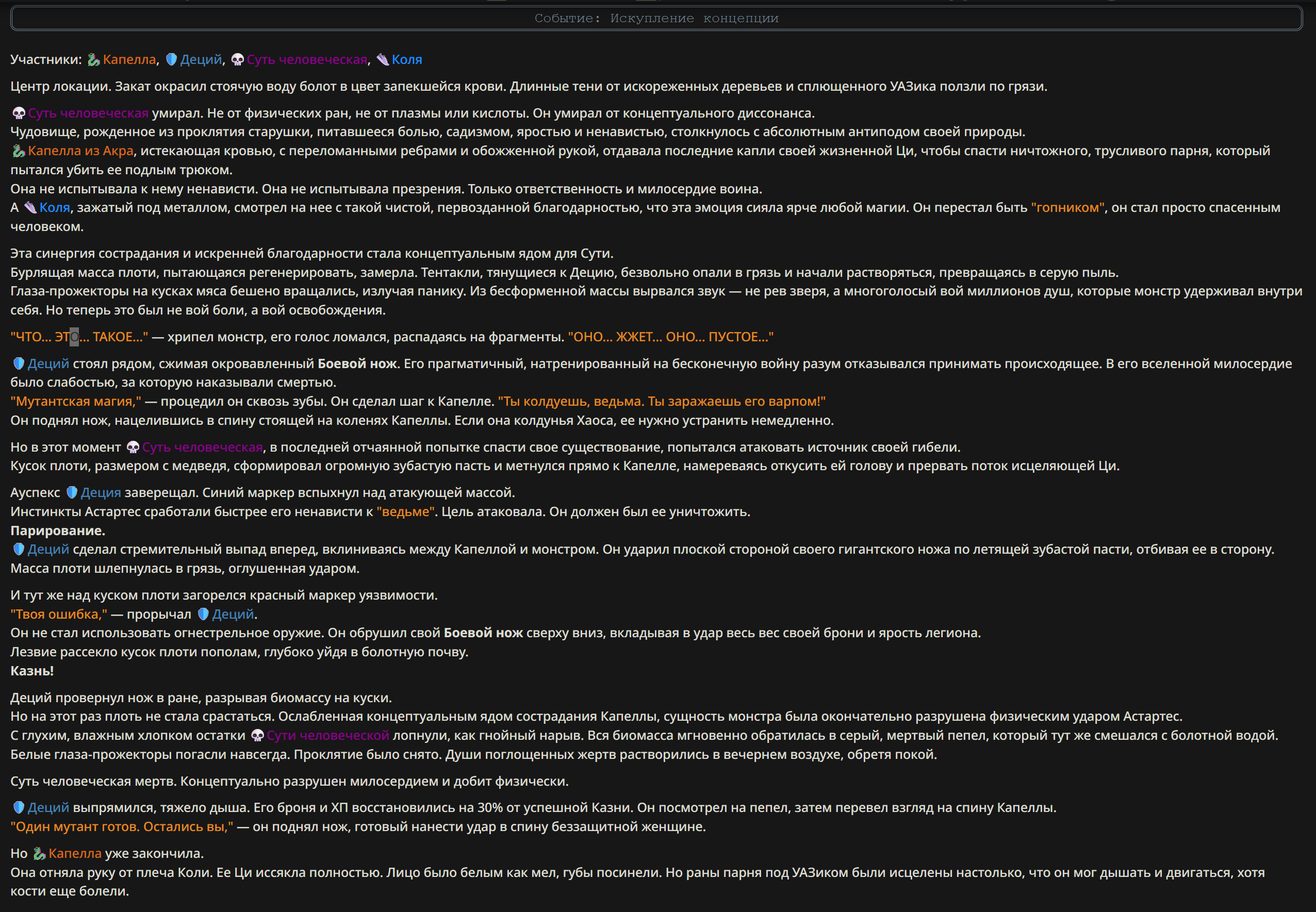
Task: Open 'Суть человеческая' name in Участники line
Action: (x=307, y=59)
